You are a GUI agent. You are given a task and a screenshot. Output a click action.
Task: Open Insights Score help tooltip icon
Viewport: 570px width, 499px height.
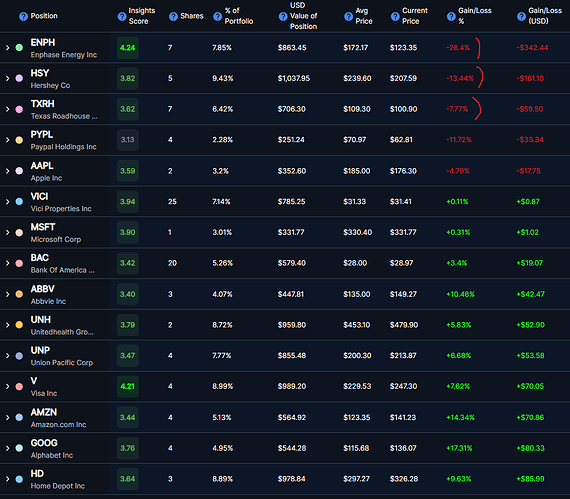coord(122,16)
